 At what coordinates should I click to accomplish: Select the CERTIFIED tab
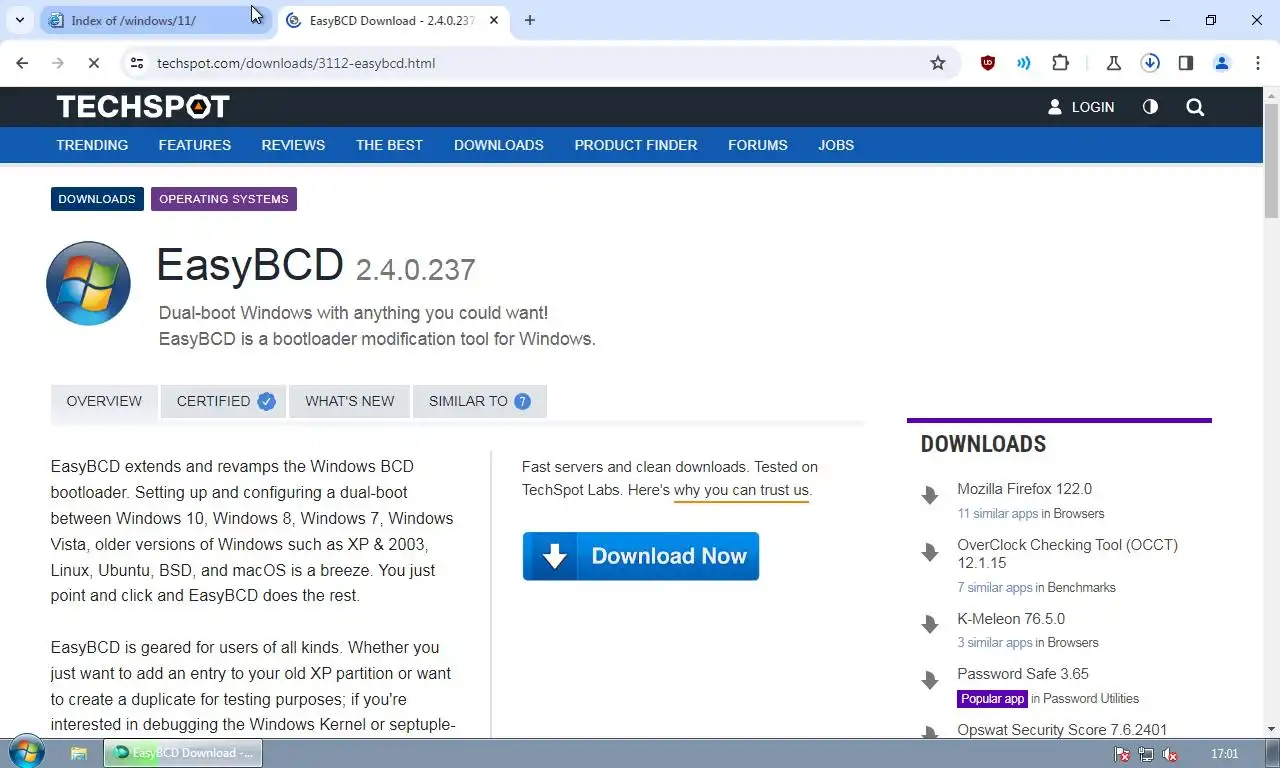tap(224, 401)
